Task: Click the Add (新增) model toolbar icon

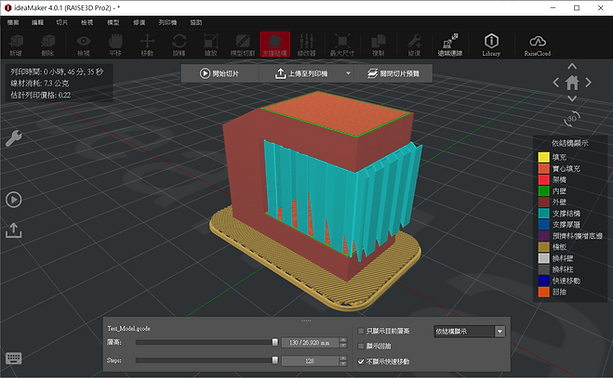Action: pyautogui.click(x=16, y=45)
